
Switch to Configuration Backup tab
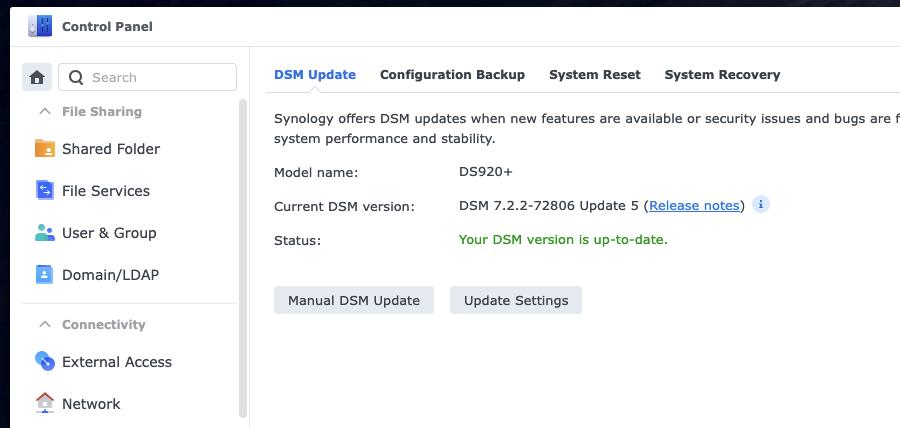(x=452, y=75)
